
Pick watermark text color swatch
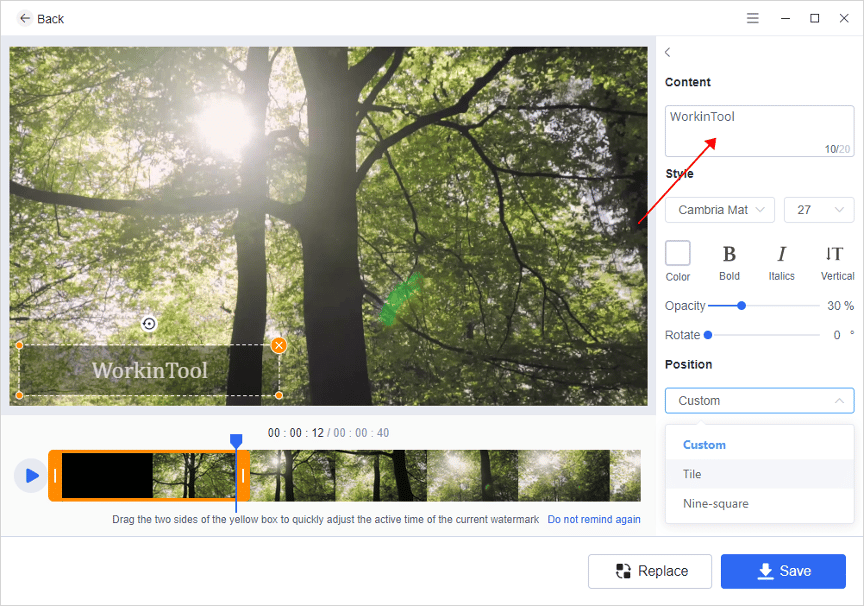678,253
